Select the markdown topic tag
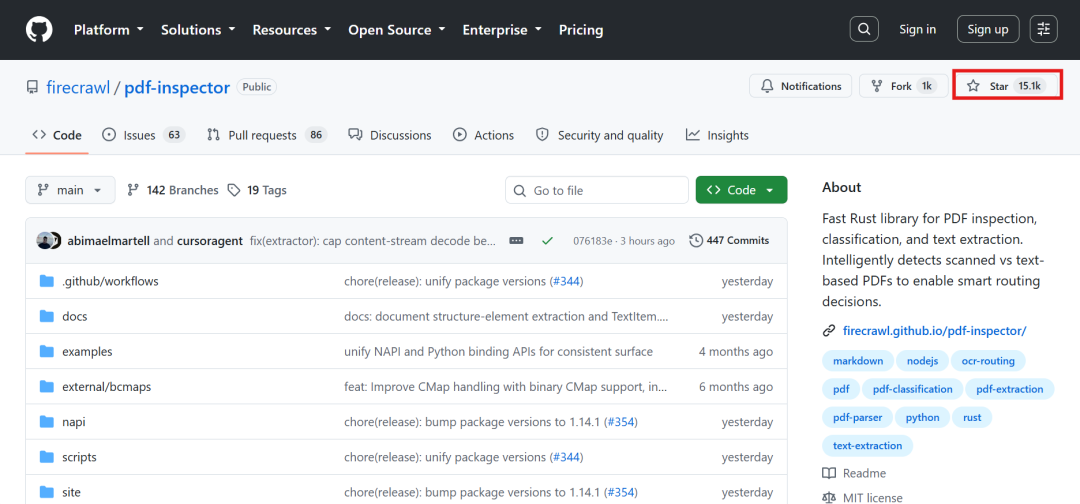The width and height of the screenshot is (1080, 504). 858,360
